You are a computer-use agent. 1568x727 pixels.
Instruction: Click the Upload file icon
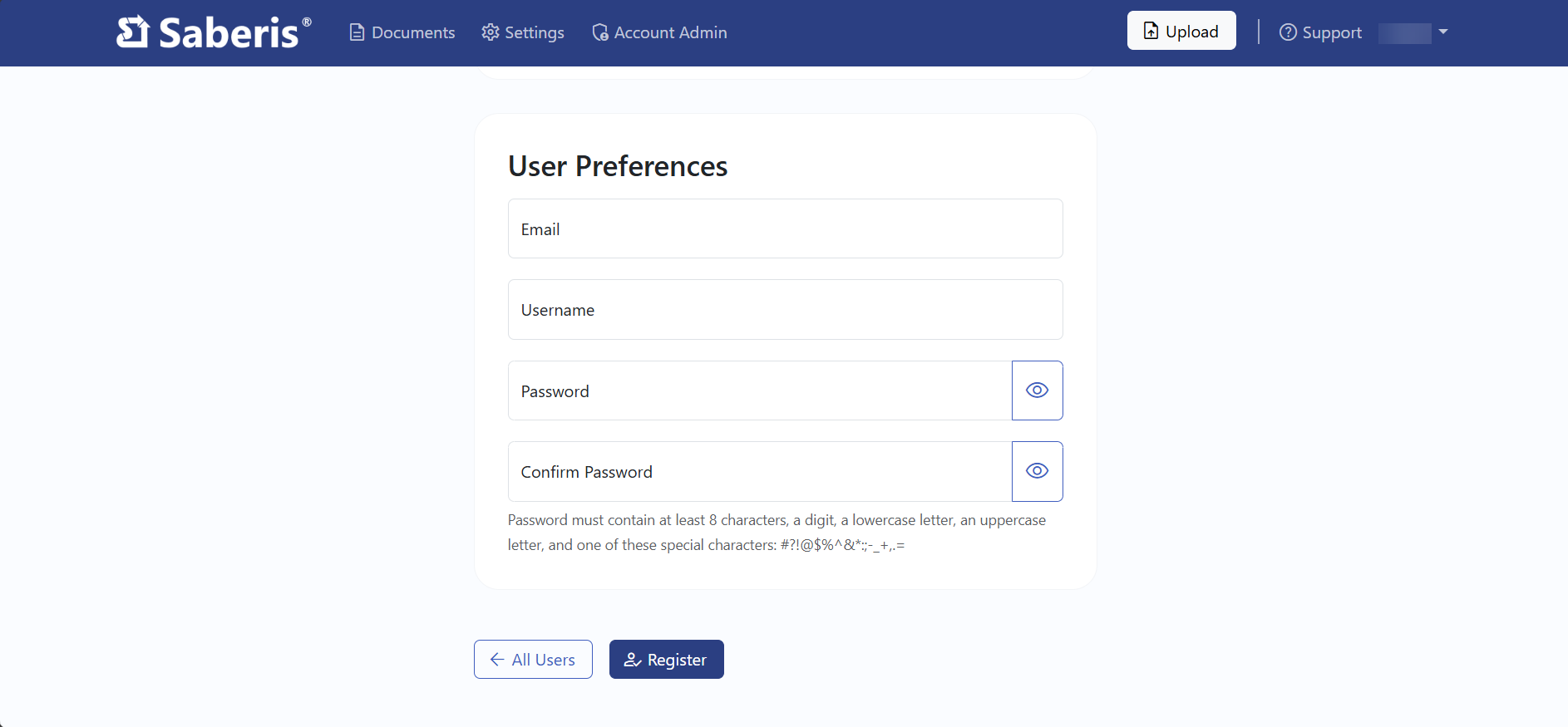[x=1151, y=31]
